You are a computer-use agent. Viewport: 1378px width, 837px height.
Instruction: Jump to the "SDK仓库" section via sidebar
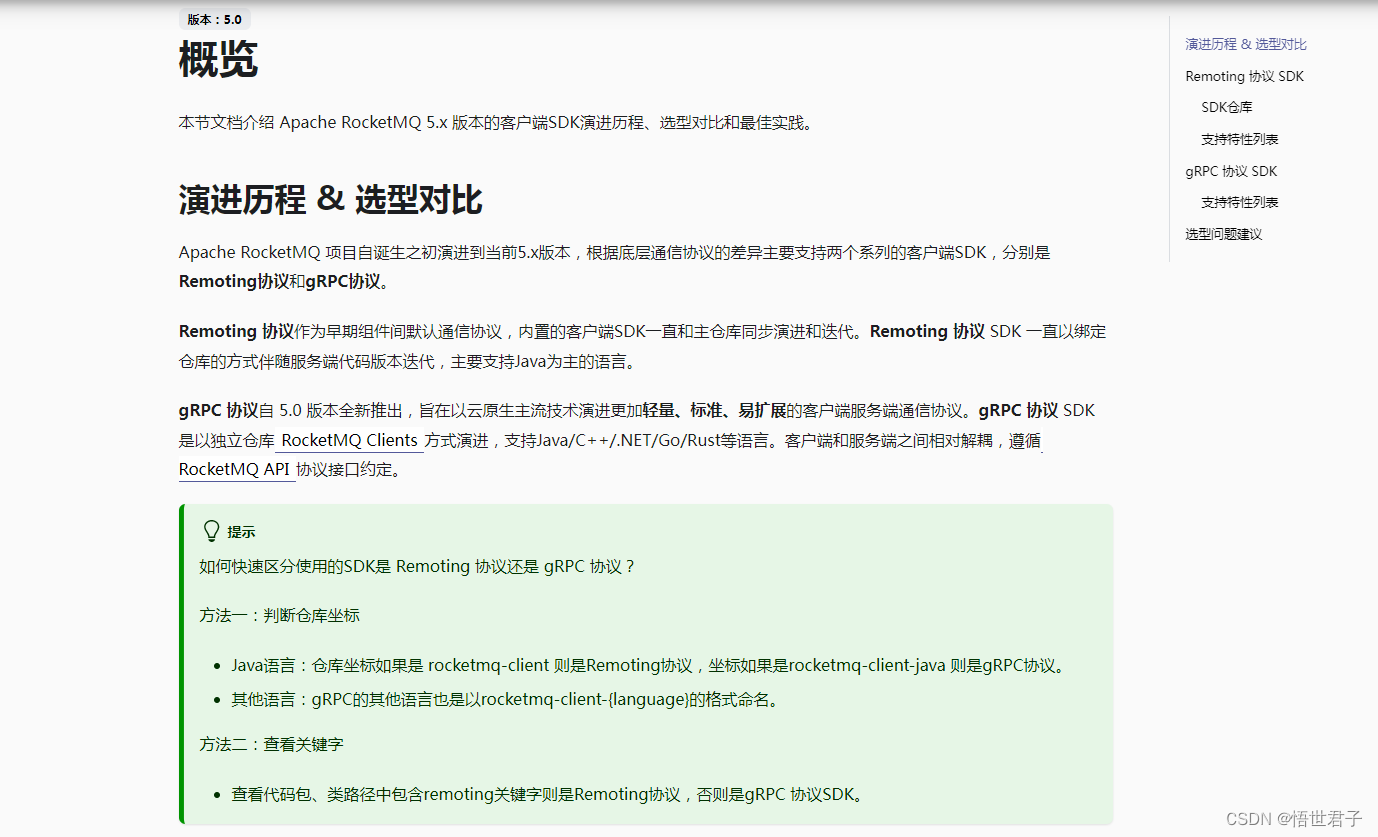(x=1227, y=107)
